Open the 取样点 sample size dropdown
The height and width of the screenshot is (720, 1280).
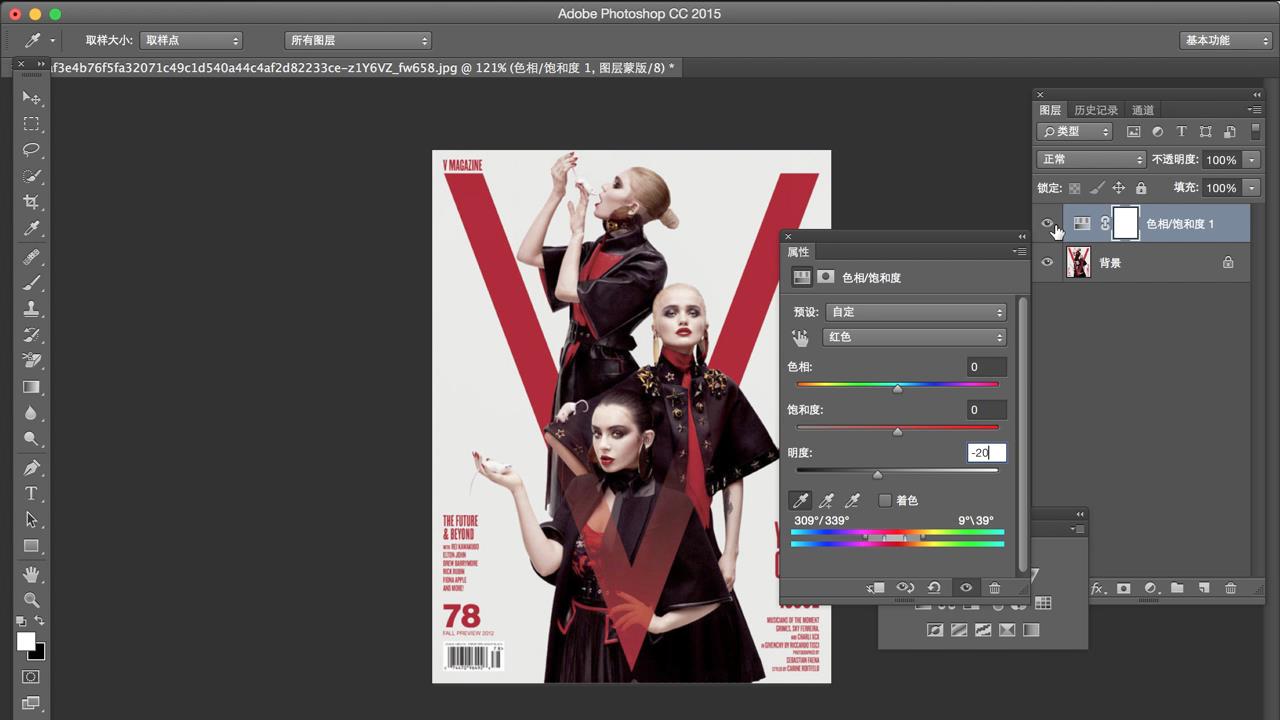pos(191,41)
